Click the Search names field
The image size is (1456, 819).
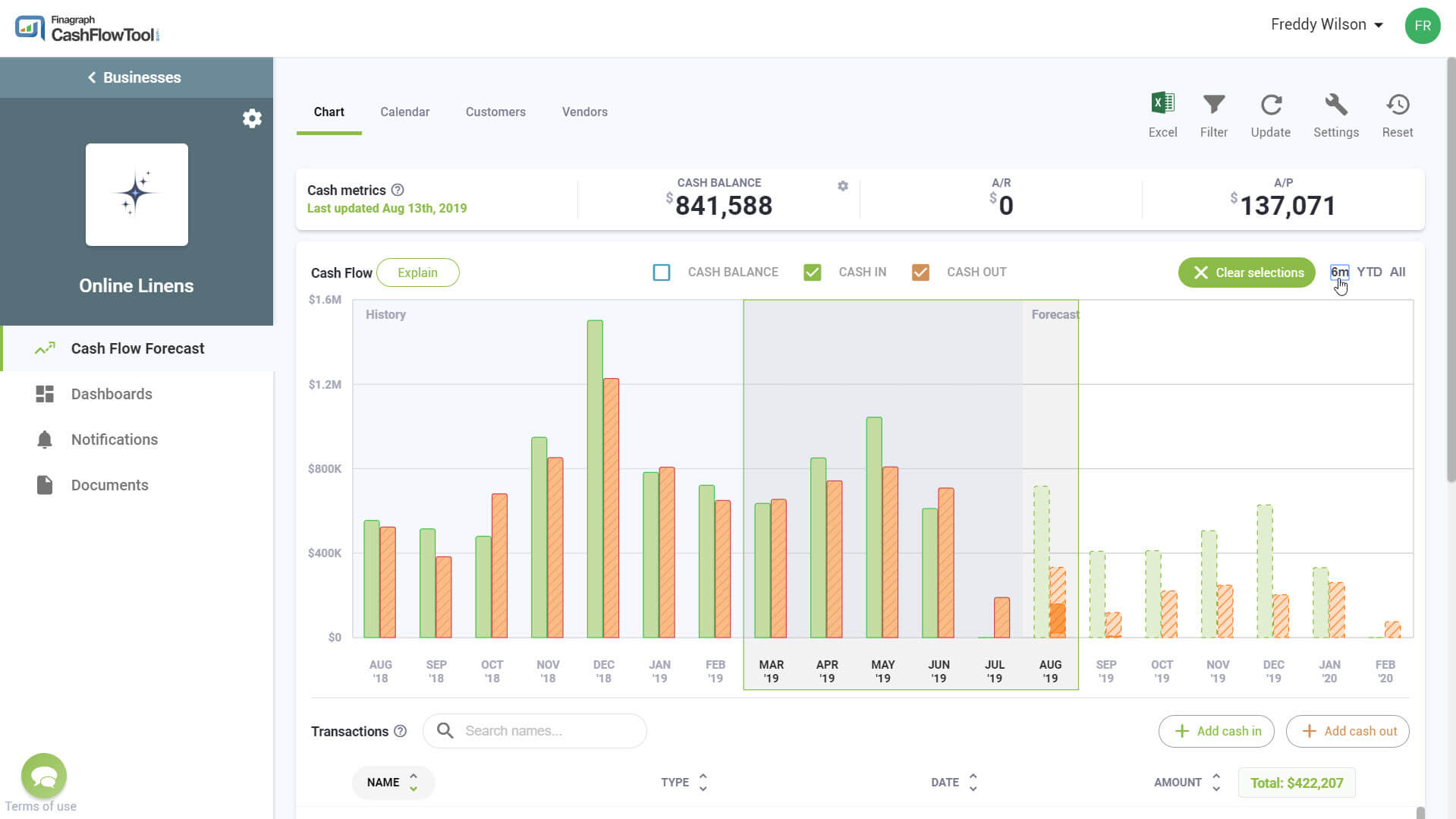point(535,731)
